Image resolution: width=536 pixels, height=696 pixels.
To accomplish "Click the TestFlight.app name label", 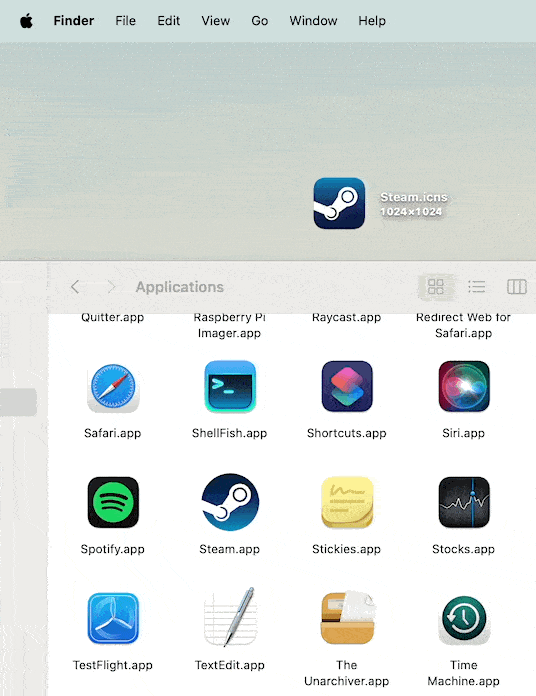I will 113,665.
